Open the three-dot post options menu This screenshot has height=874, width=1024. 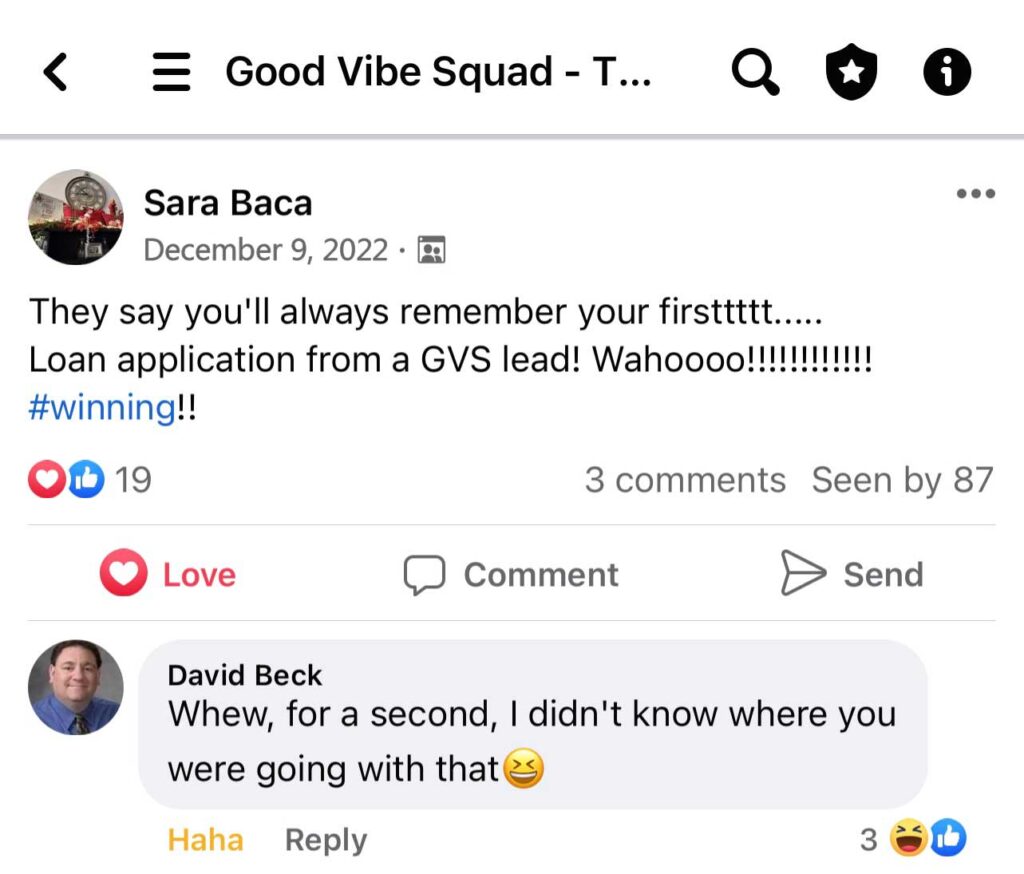(x=975, y=194)
